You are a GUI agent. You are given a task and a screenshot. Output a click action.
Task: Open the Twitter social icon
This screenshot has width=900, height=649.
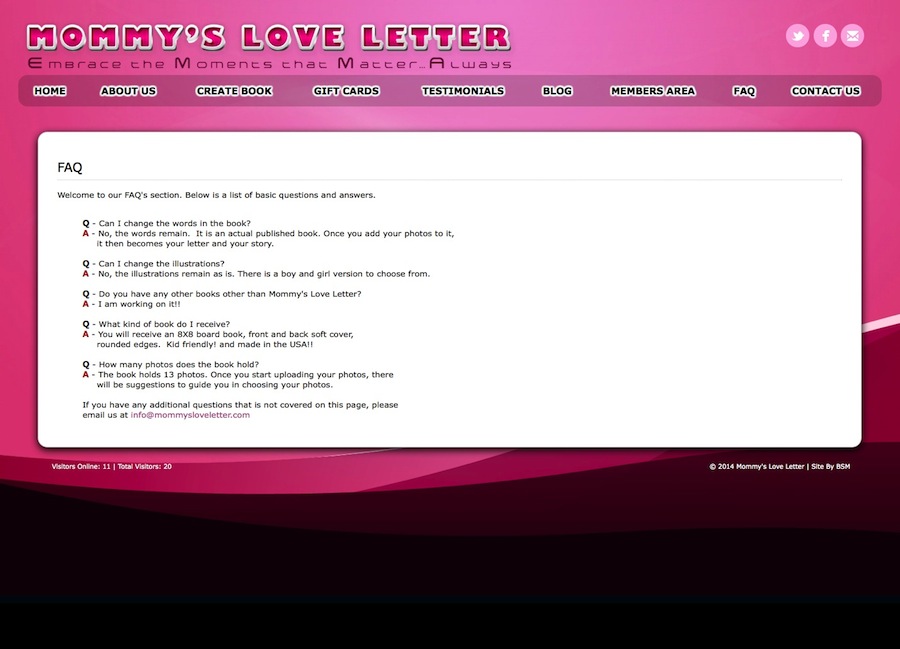coord(797,36)
